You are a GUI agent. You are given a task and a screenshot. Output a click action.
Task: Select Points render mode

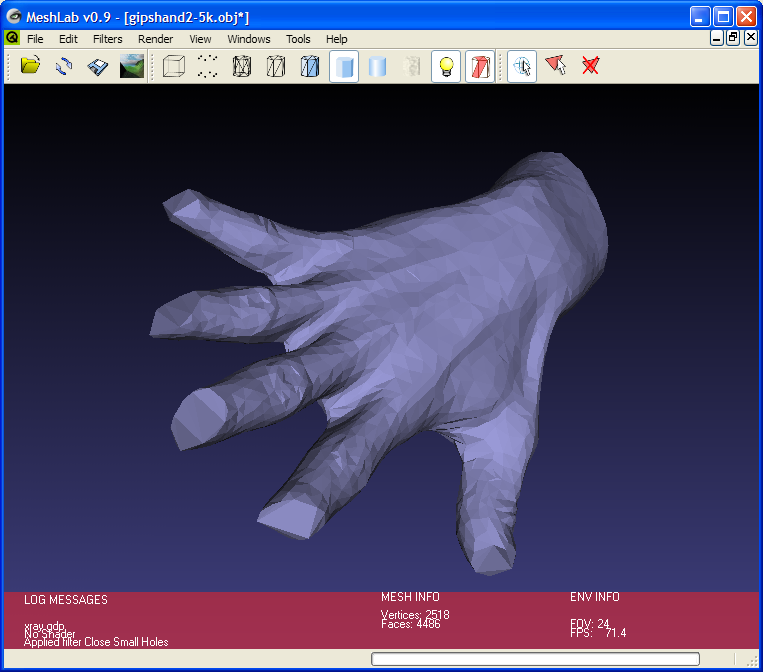[x=208, y=67]
